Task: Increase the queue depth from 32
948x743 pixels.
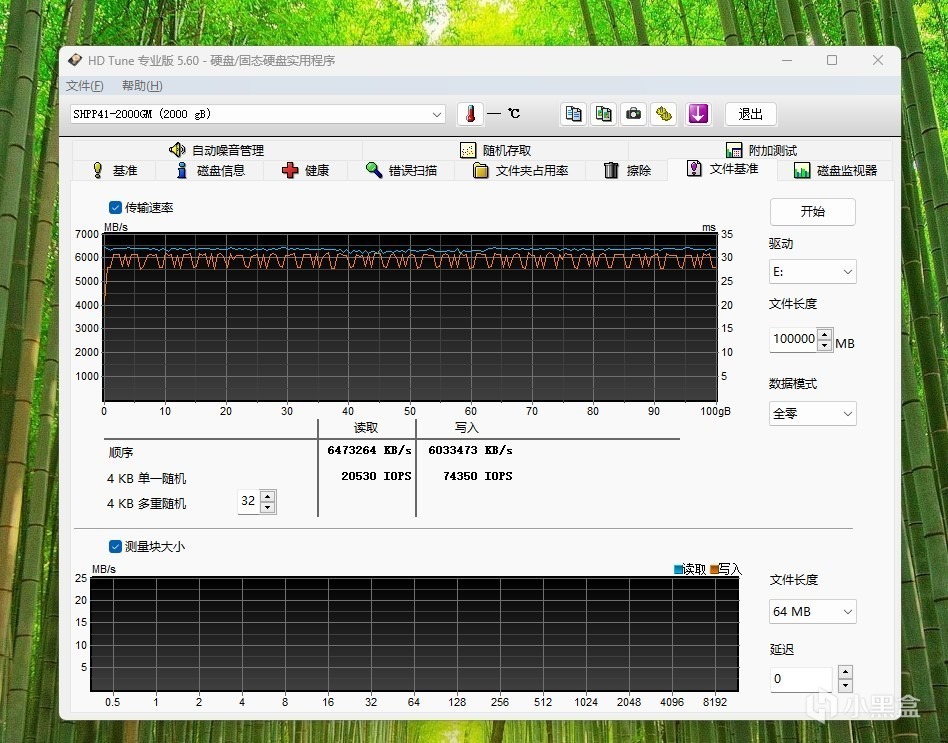Action: pos(268,496)
